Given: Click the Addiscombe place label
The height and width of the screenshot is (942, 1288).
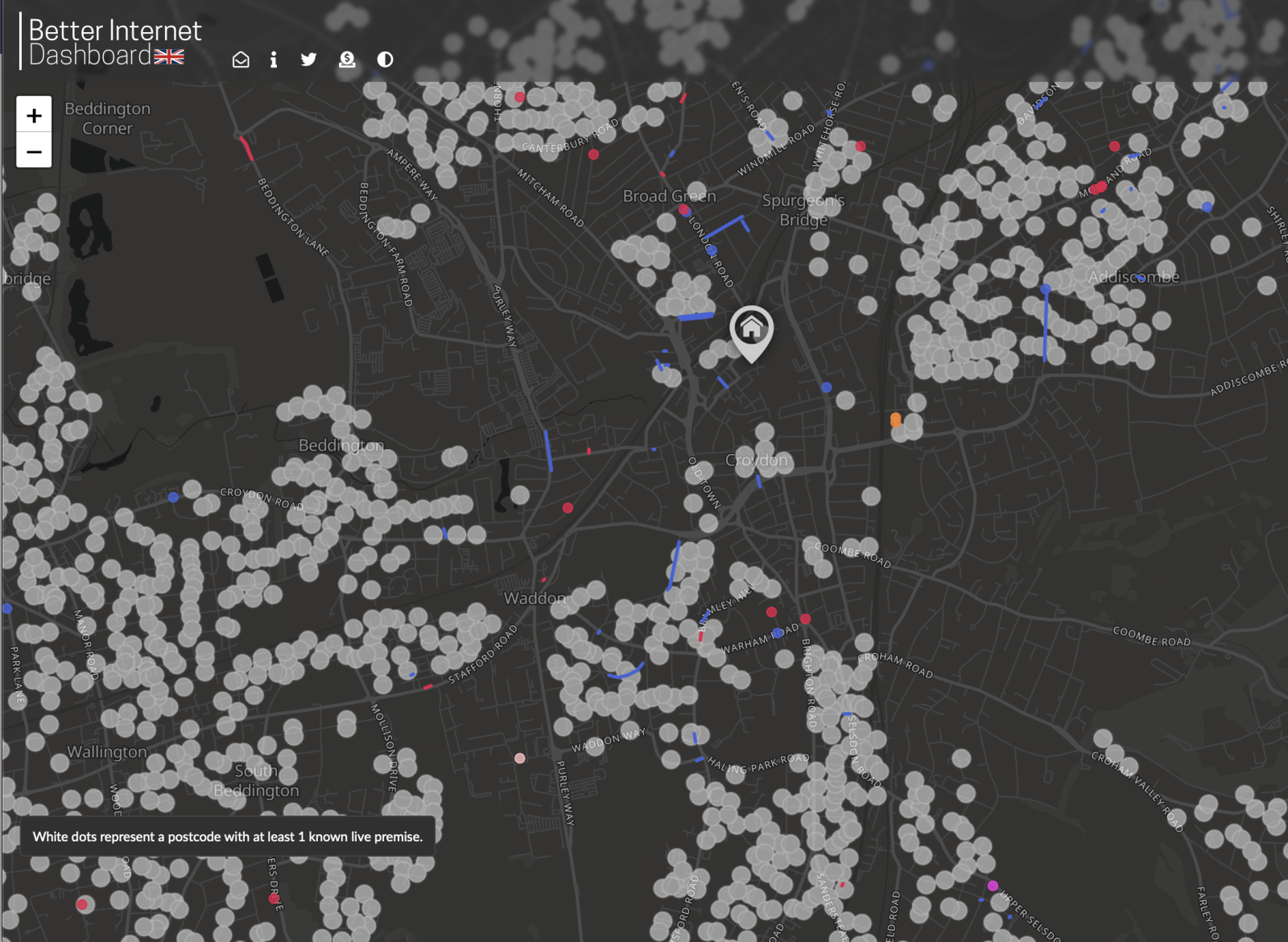Looking at the screenshot, I should [x=1133, y=277].
